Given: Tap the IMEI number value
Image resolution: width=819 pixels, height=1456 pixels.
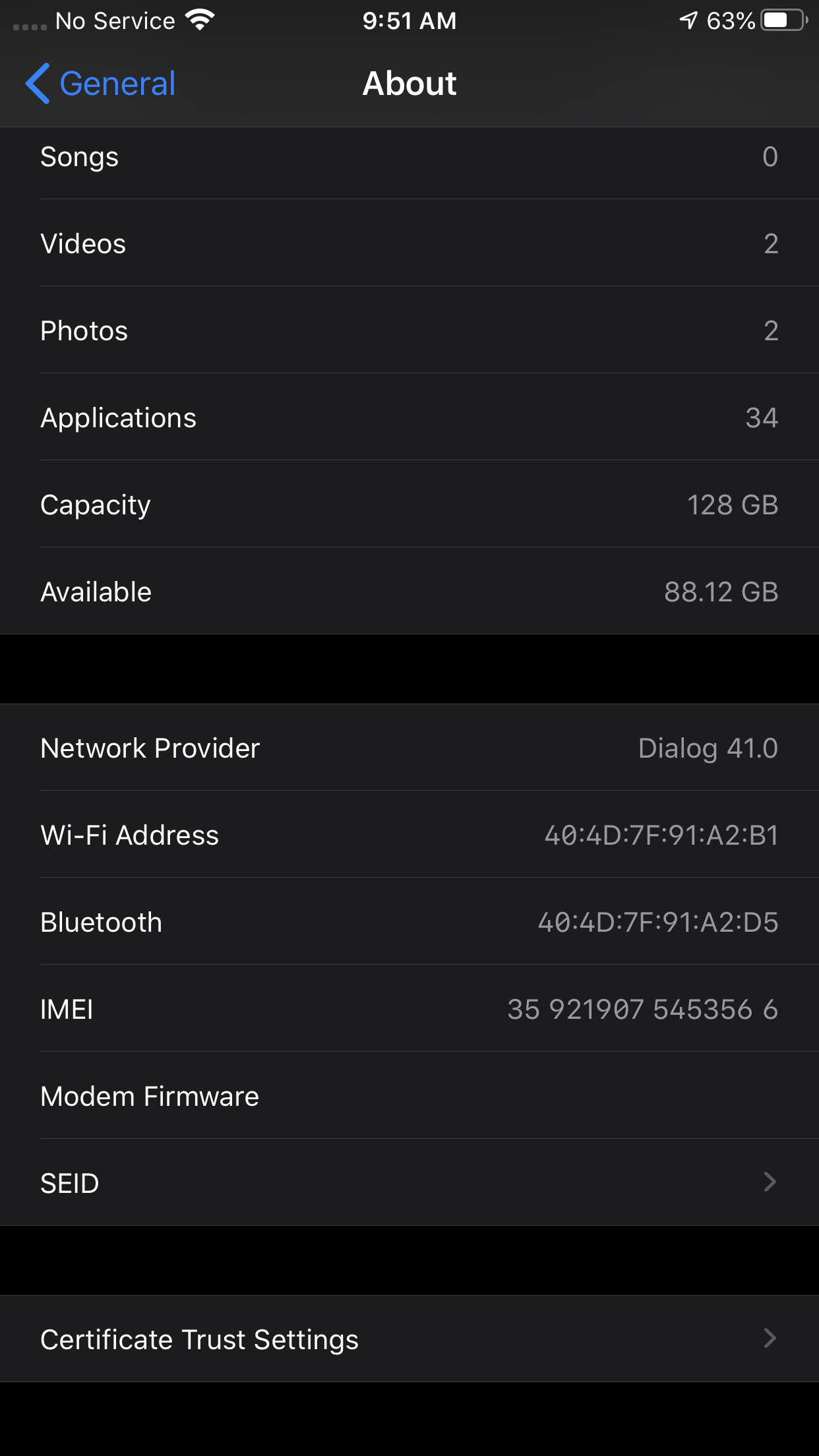Looking at the screenshot, I should tap(642, 1009).
